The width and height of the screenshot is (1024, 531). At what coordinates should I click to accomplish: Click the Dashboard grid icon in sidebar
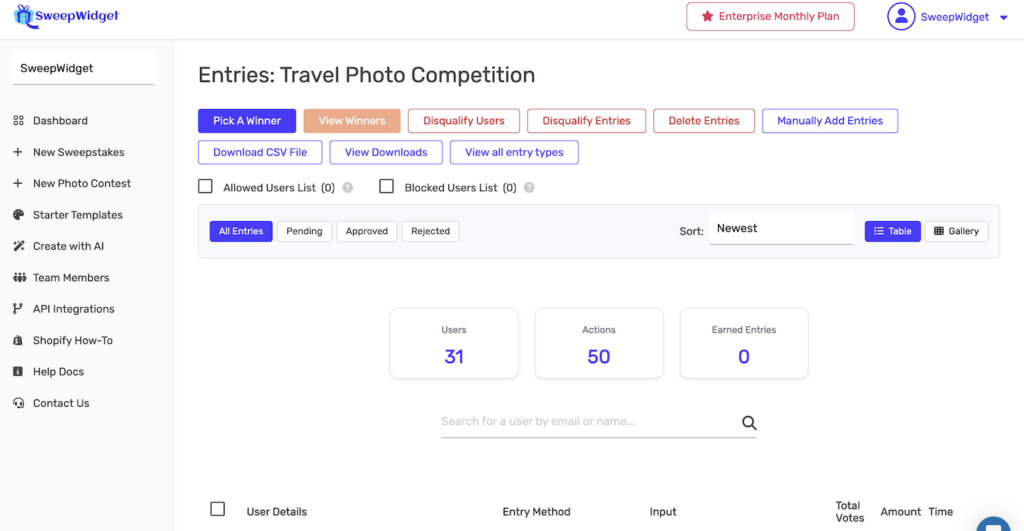tap(18, 121)
